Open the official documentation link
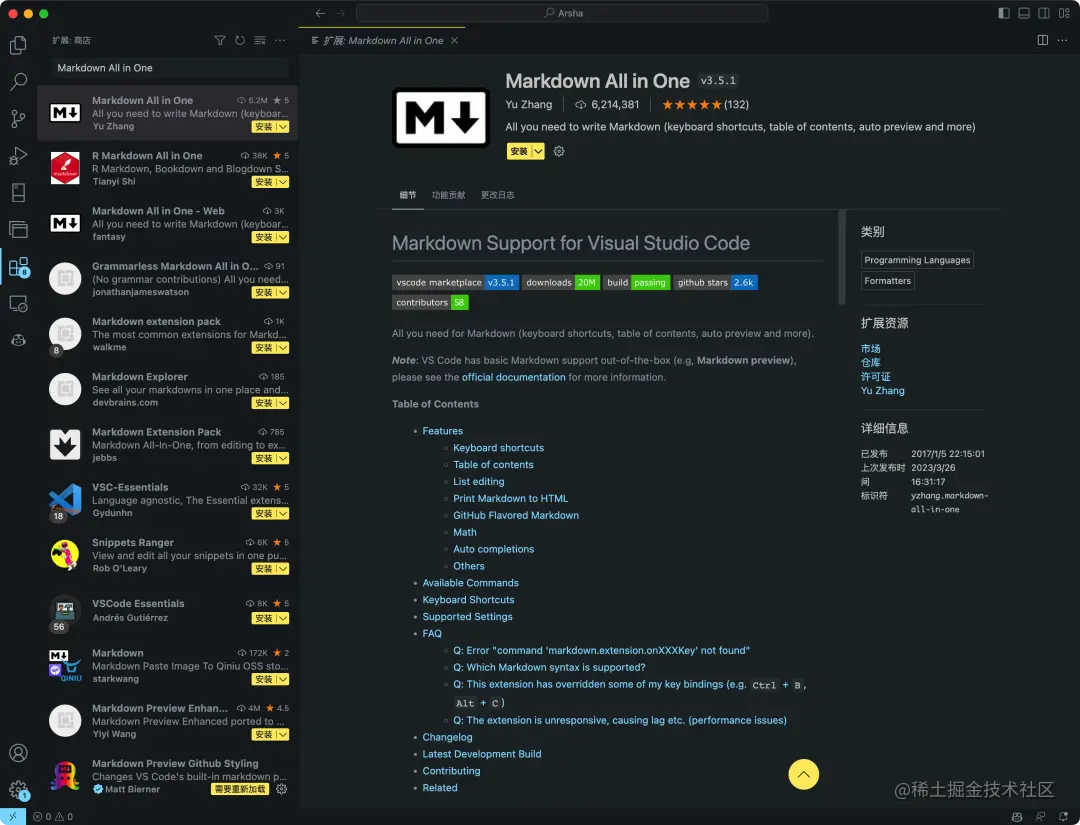 coord(513,377)
